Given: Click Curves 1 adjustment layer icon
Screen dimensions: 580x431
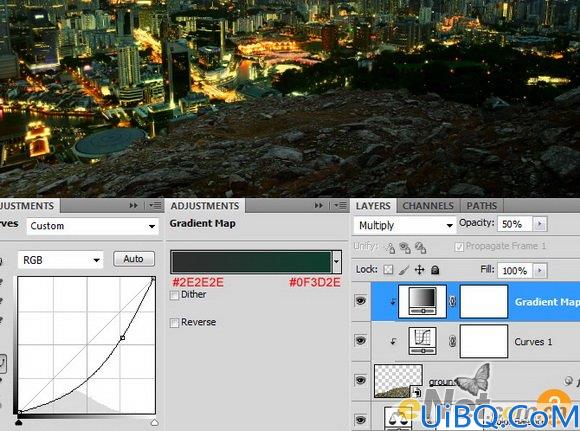Looking at the screenshot, I should coord(422,341).
